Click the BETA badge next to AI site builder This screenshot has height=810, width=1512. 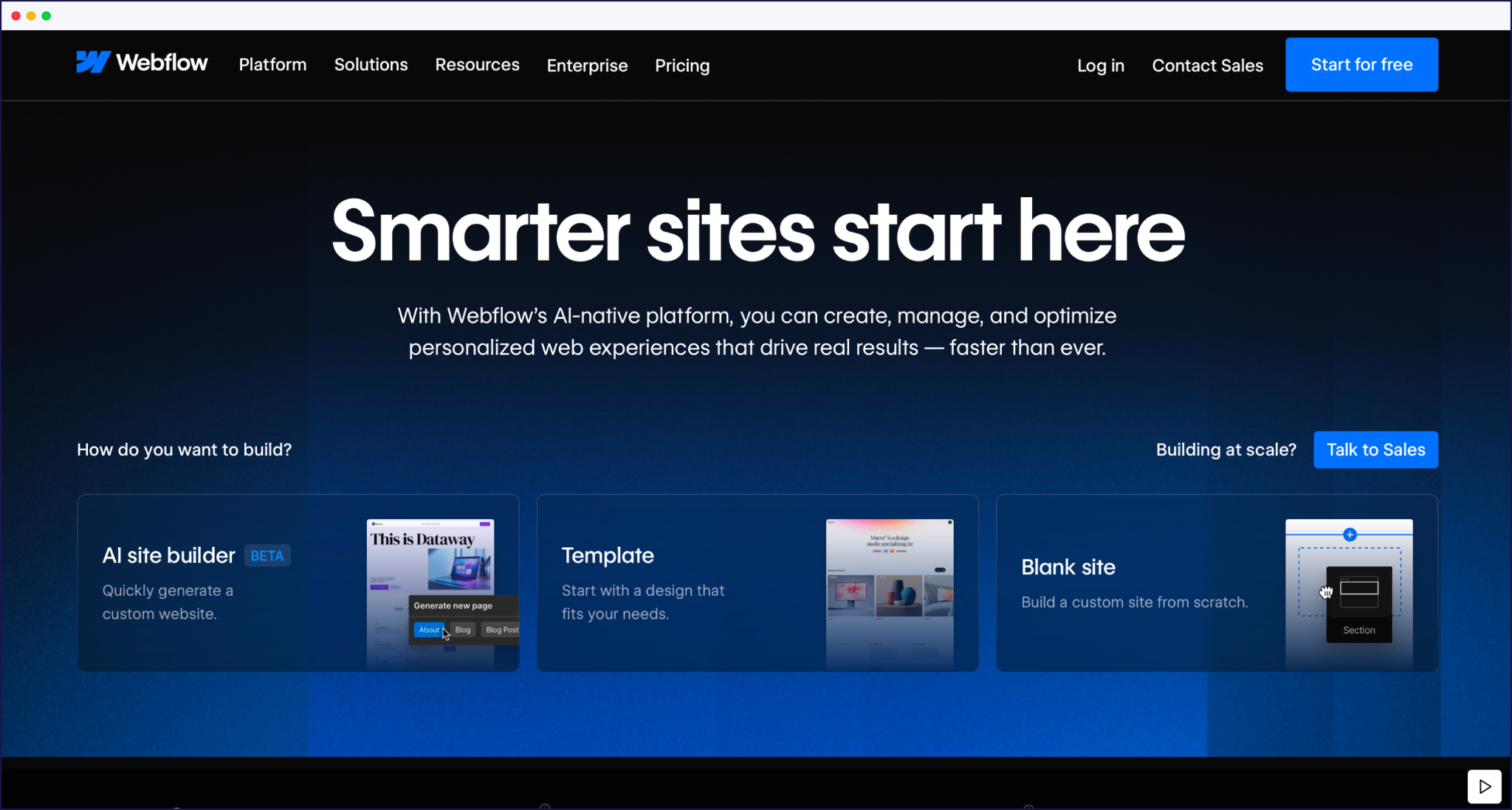267,555
